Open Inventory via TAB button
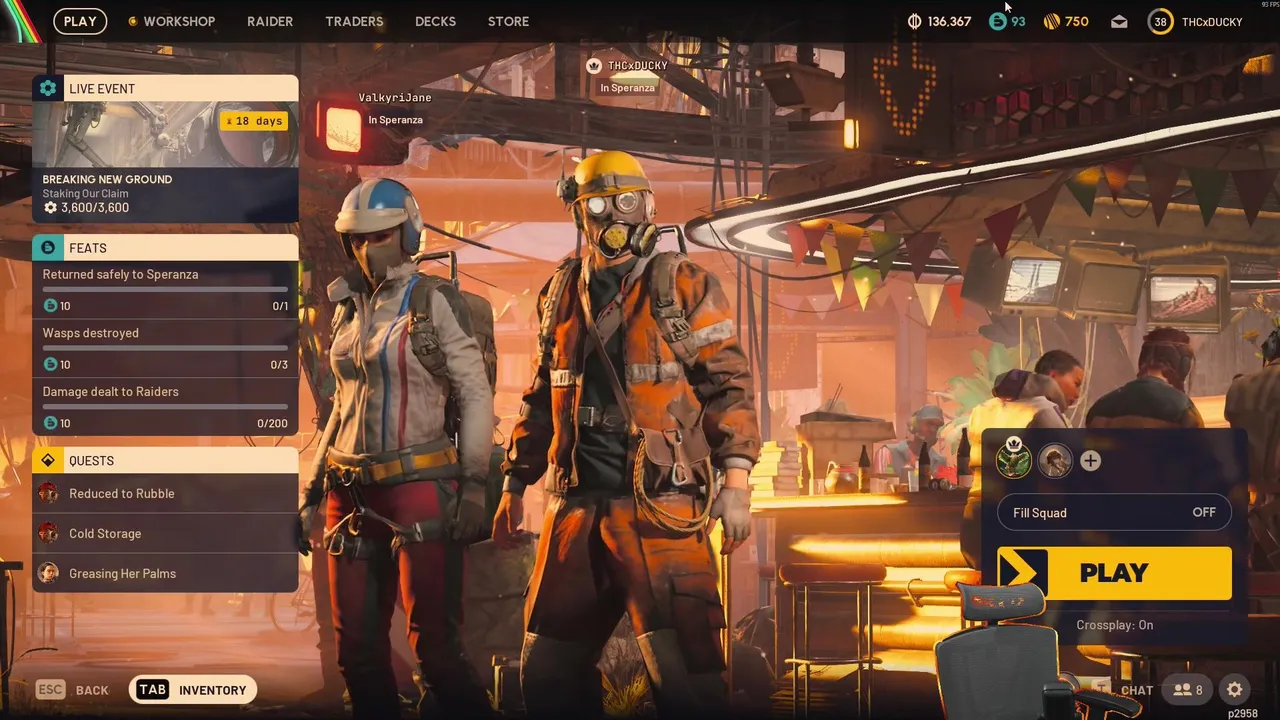The height and width of the screenshot is (720, 1280). [x=193, y=690]
